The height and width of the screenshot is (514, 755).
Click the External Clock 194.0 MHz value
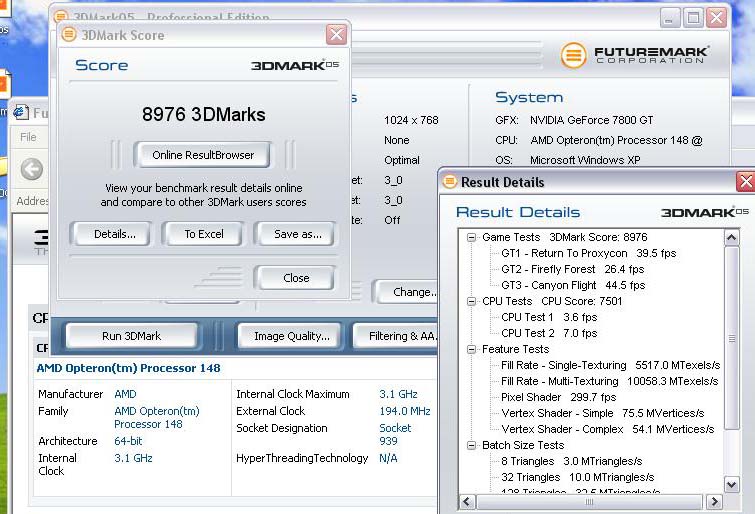pos(404,411)
